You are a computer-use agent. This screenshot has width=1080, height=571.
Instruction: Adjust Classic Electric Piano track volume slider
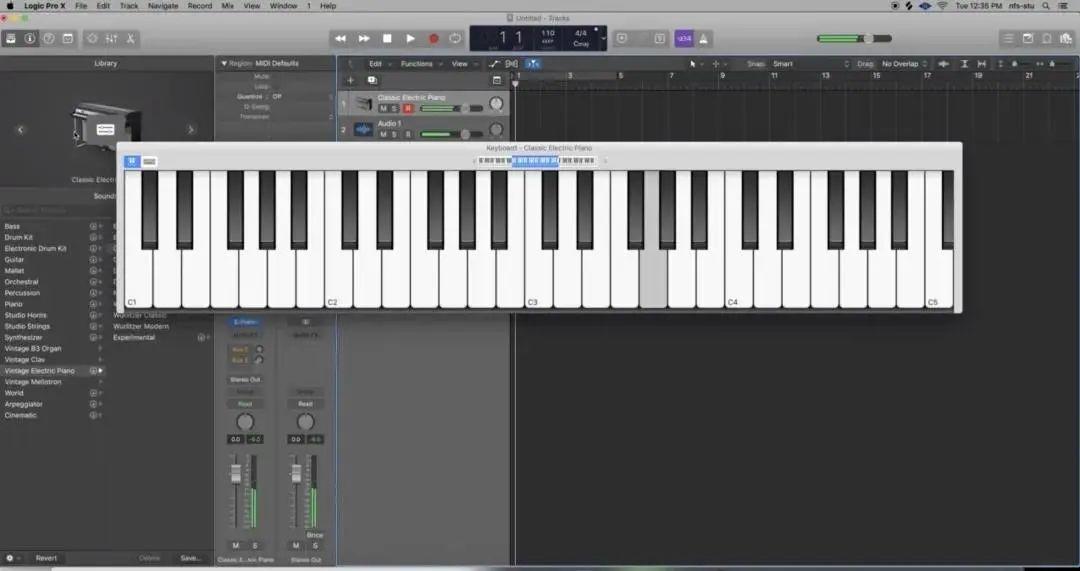(452, 109)
